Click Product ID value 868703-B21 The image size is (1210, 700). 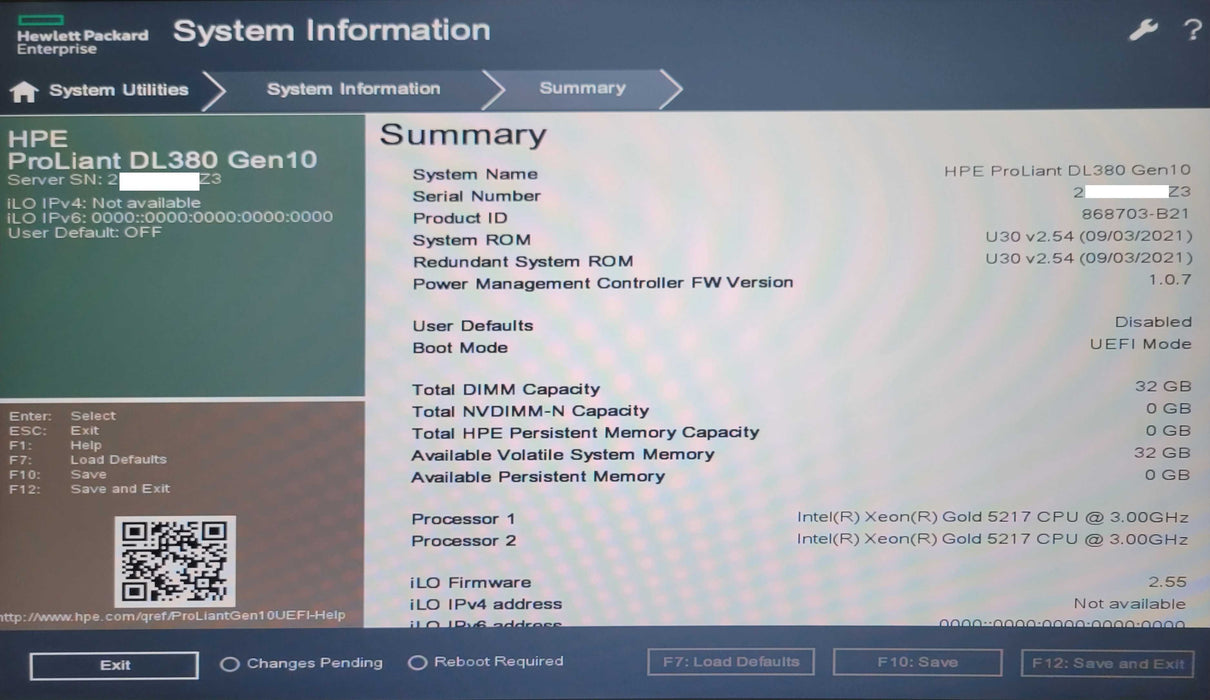click(x=1136, y=214)
